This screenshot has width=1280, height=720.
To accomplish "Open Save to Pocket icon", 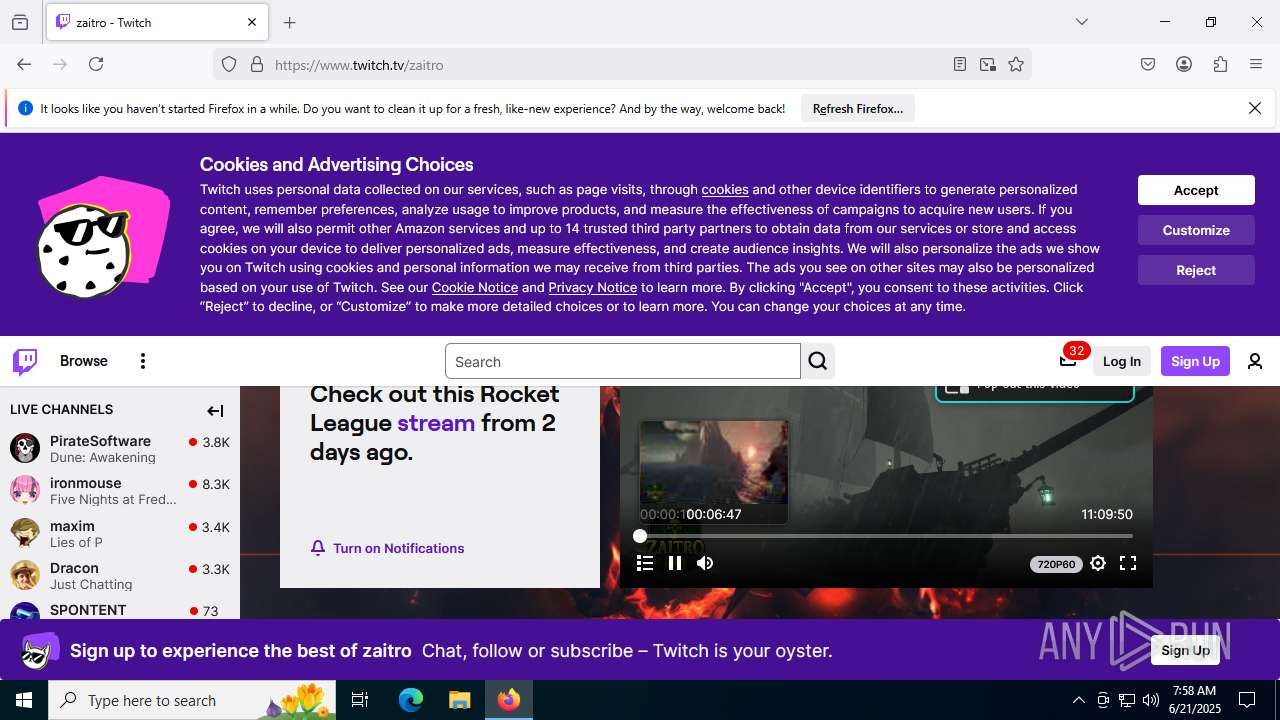I will tap(1148, 64).
